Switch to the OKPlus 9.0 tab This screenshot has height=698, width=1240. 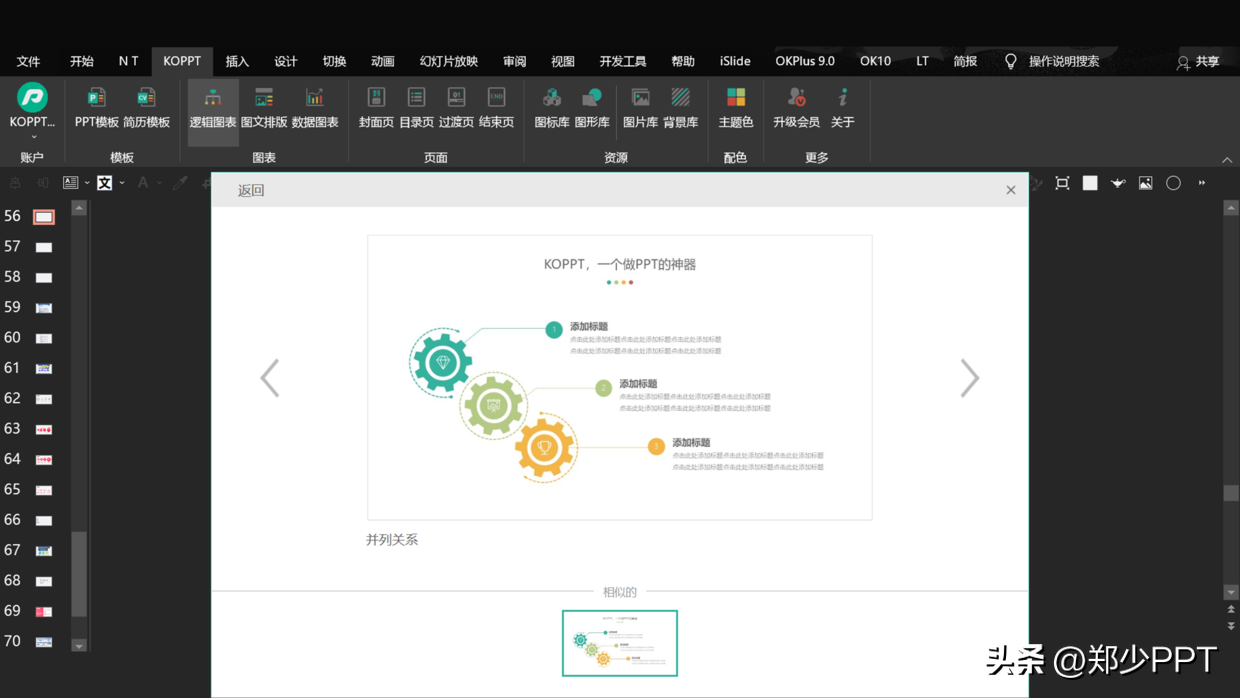pyautogui.click(x=805, y=61)
